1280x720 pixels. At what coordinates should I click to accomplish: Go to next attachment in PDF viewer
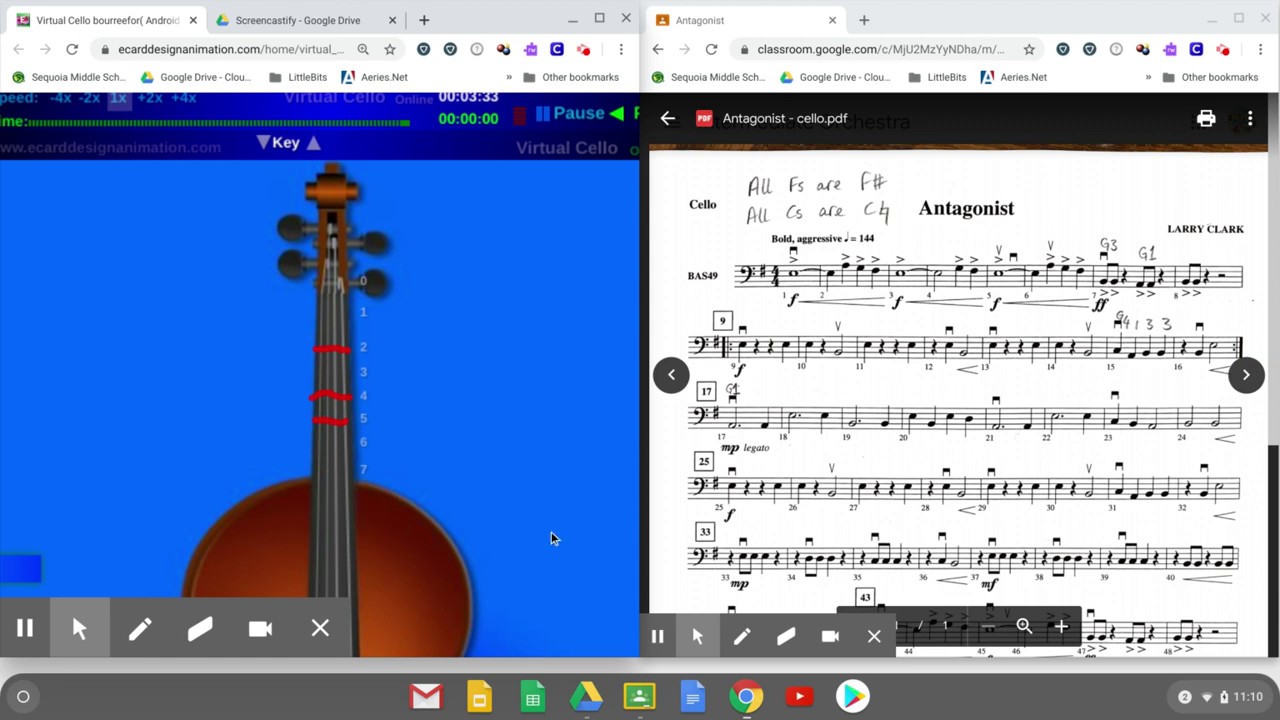coord(1246,375)
